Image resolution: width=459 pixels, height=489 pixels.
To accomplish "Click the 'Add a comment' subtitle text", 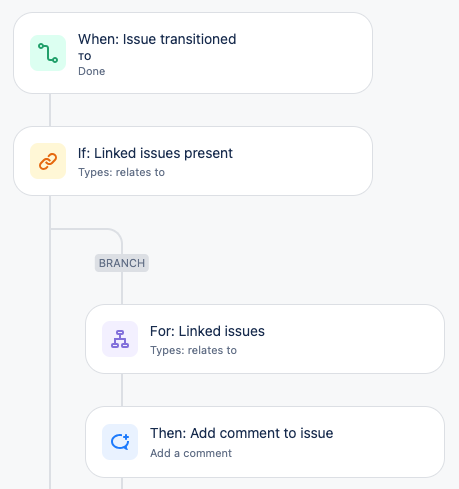I will [x=191, y=453].
